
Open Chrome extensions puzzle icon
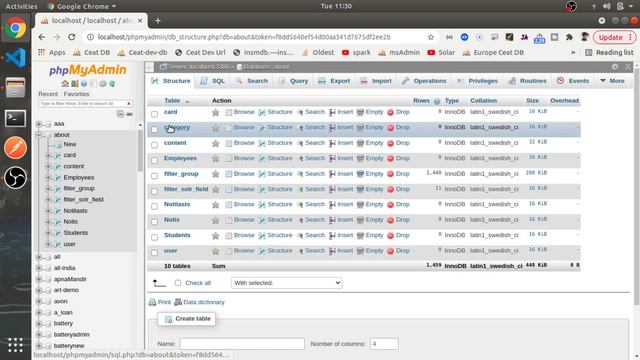tap(569, 37)
